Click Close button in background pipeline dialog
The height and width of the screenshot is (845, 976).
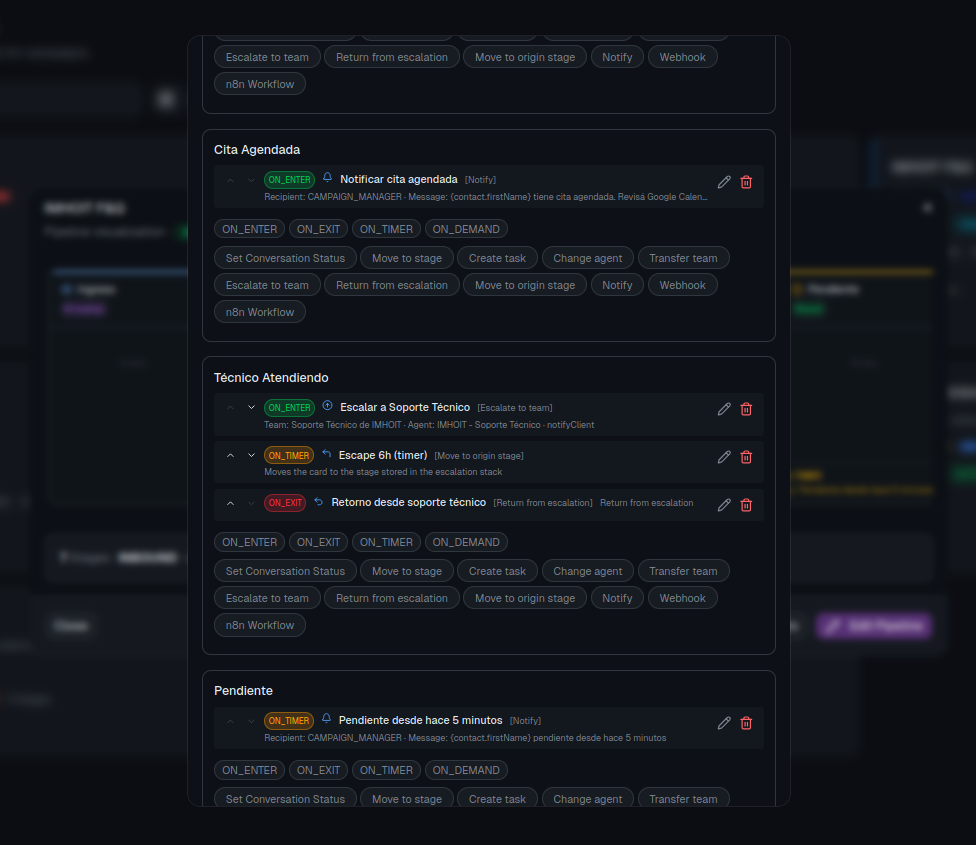click(x=70, y=625)
